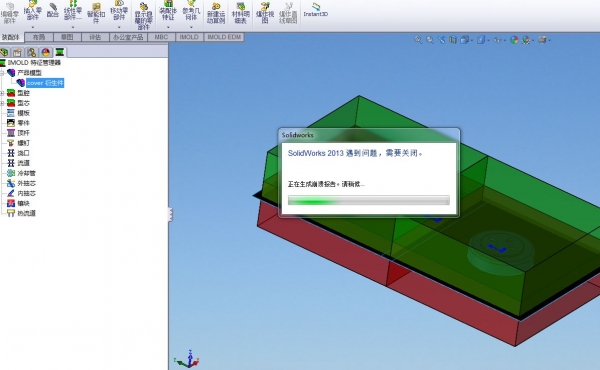The image size is (600, 370).
Task: Expand the 型腔 tree node
Action: tap(2, 93)
